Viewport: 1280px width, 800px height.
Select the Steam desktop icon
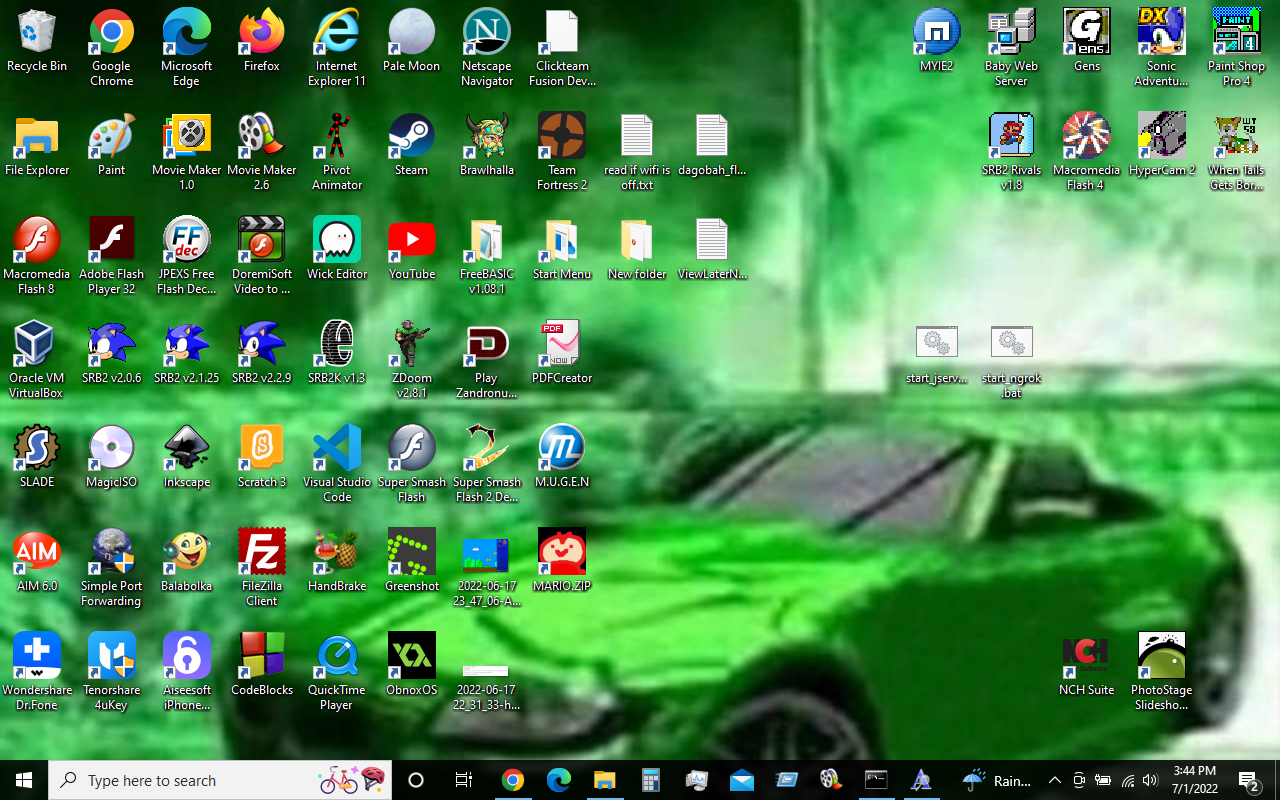tap(412, 144)
